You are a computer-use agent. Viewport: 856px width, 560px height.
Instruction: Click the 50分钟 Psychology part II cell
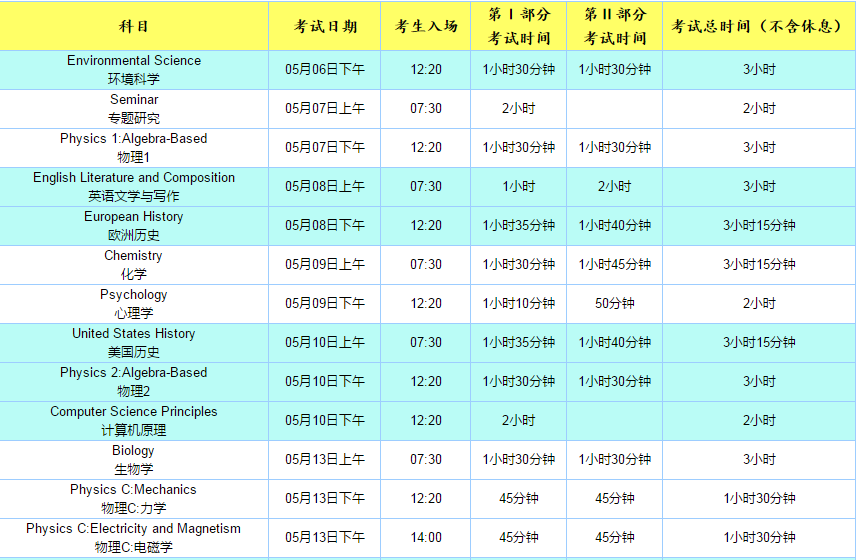coord(615,303)
